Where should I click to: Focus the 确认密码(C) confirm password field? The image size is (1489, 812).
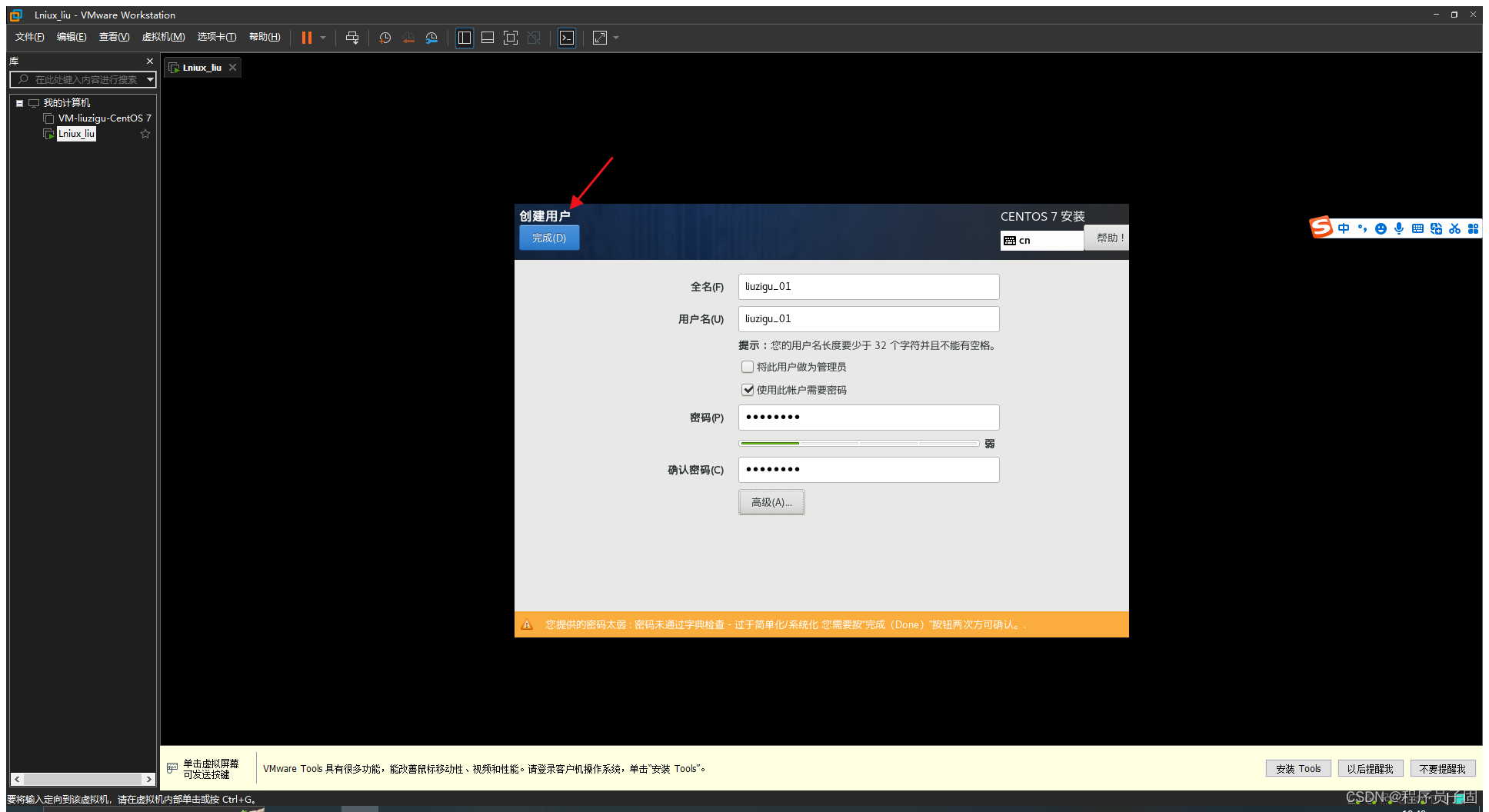tap(868, 470)
